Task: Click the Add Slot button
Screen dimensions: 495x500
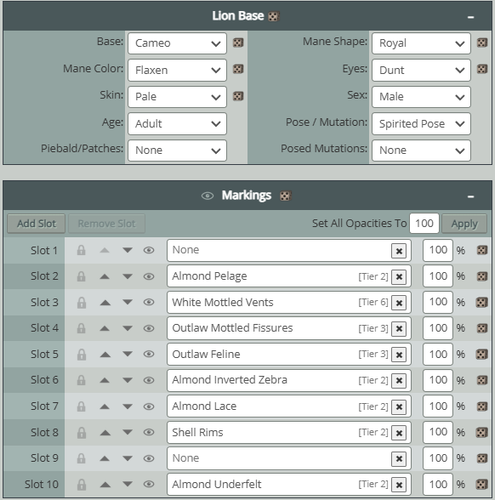Action: click(x=36, y=223)
